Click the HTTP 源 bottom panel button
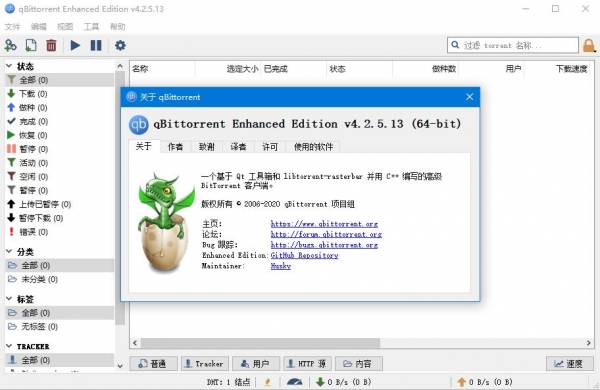The image size is (600, 390). coord(307,364)
